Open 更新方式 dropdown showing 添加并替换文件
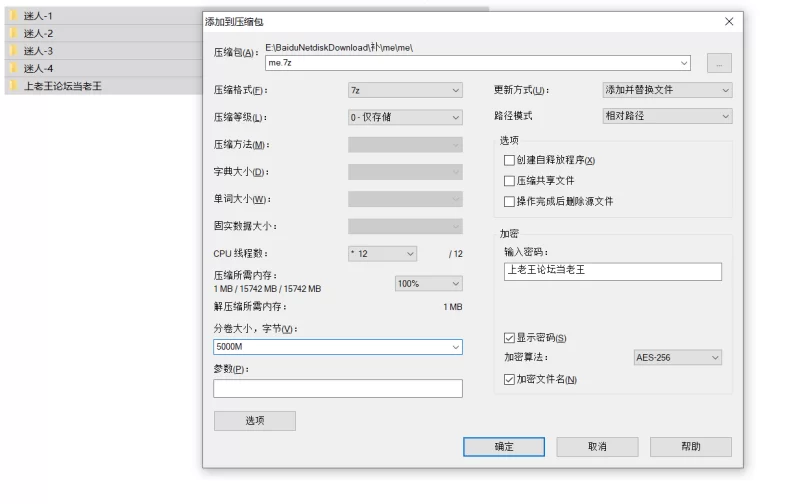The height and width of the screenshot is (504, 800). click(667, 90)
